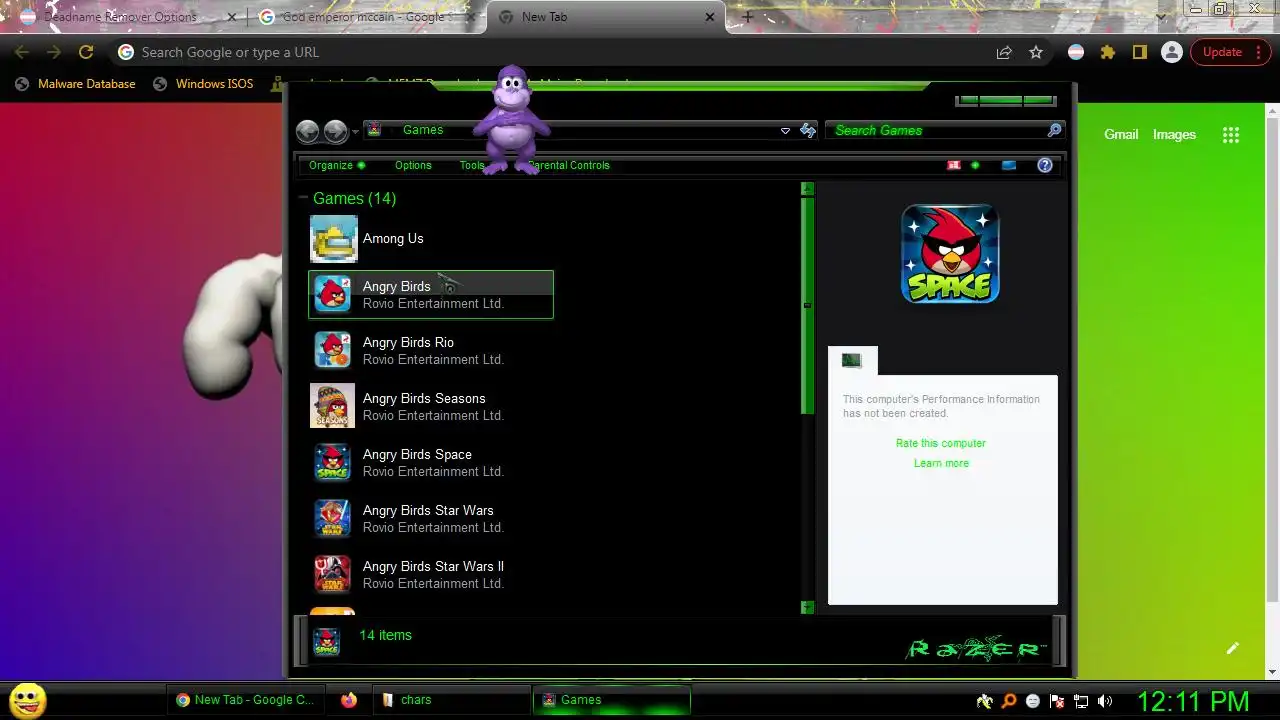Click the games list scroll down arrow

click(807, 607)
